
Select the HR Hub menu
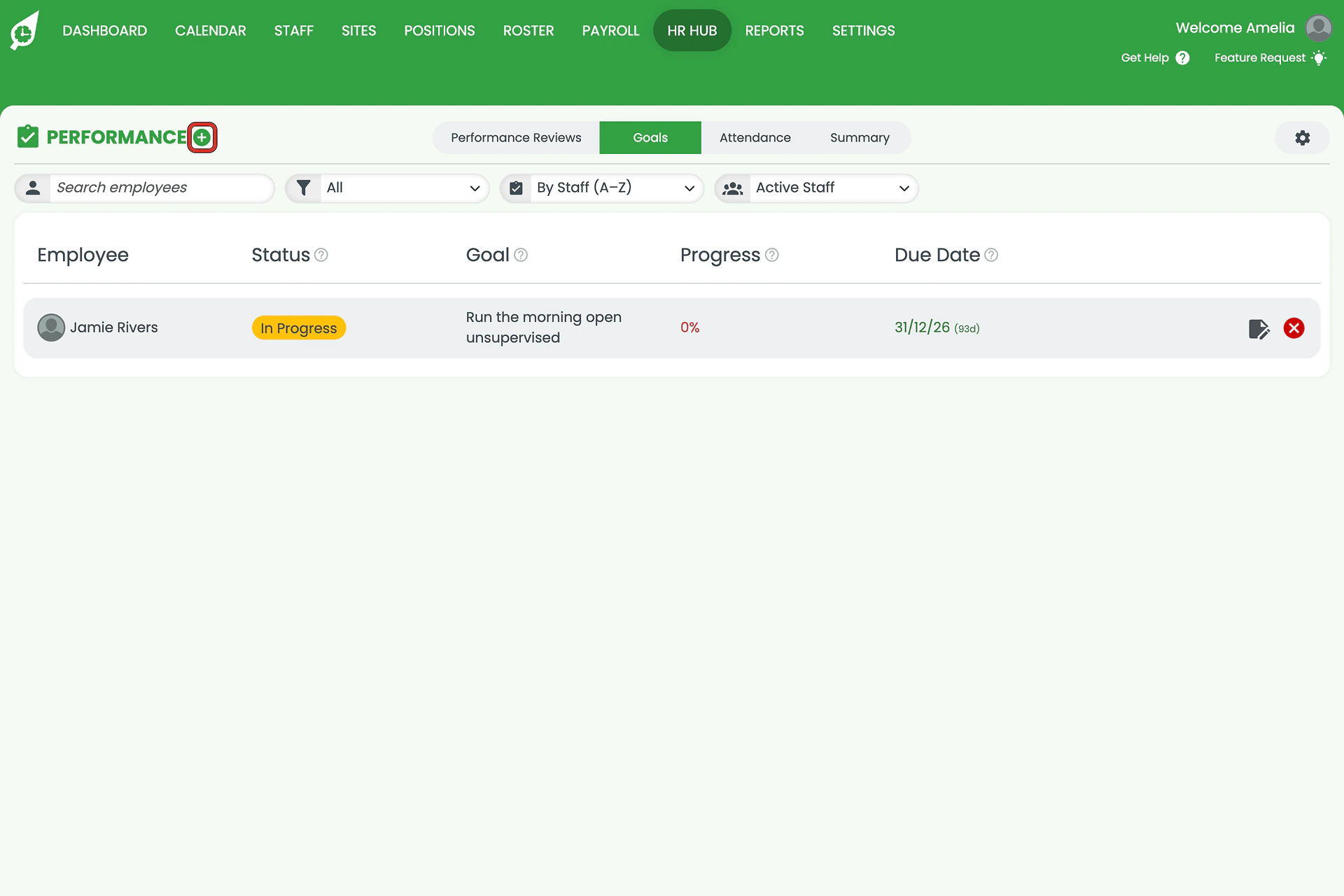click(x=692, y=31)
